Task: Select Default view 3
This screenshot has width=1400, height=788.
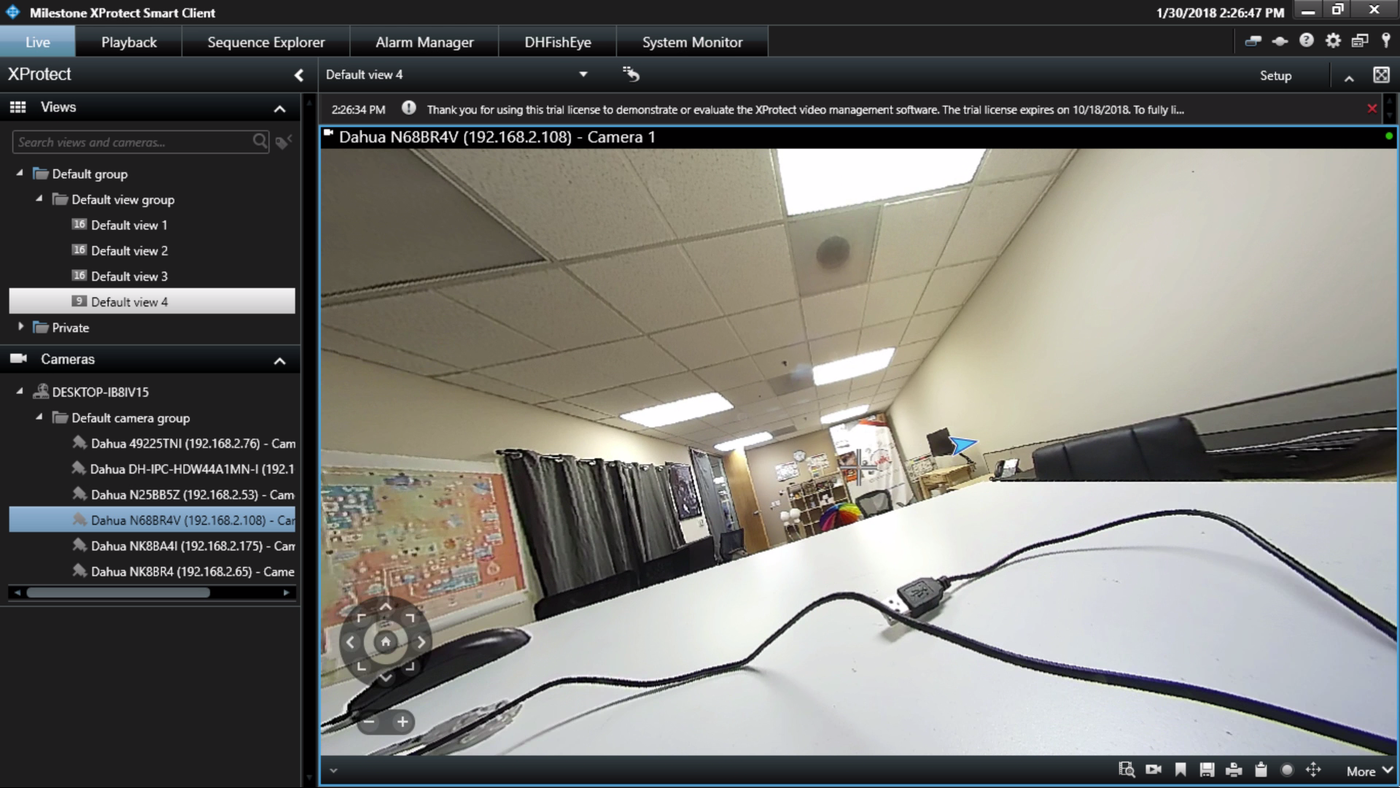Action: 129,276
